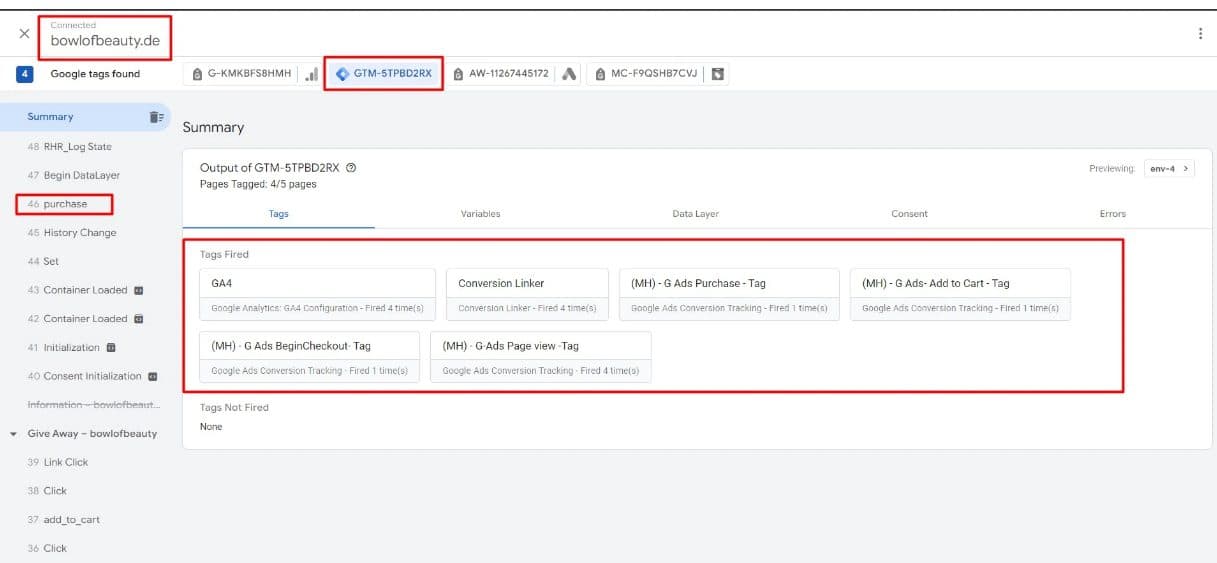The height and width of the screenshot is (563, 1217).
Task: Click the icon beside 40 Consent Initialization
Action: pyautogui.click(x=153, y=376)
